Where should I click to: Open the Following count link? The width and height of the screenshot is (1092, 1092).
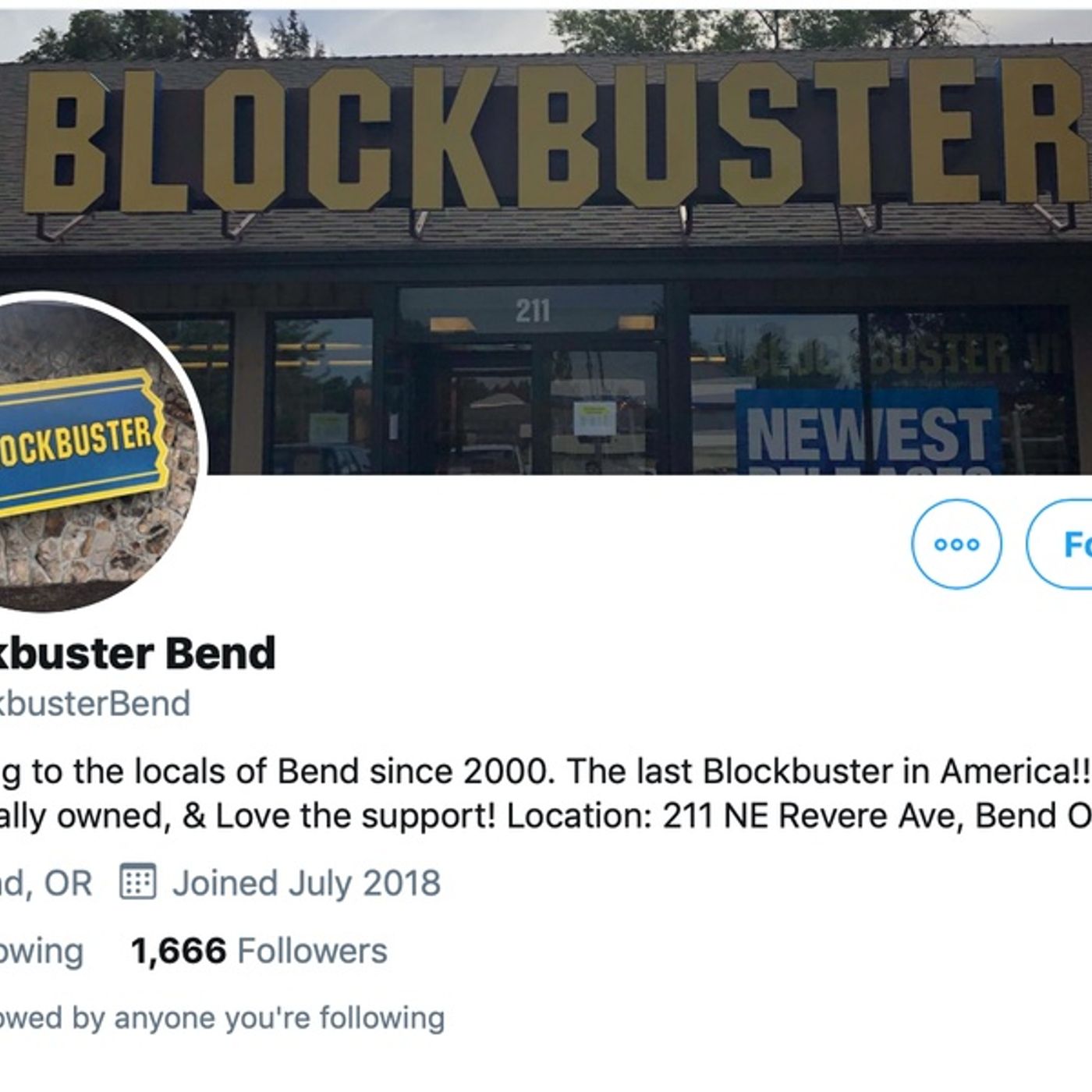click(41, 951)
